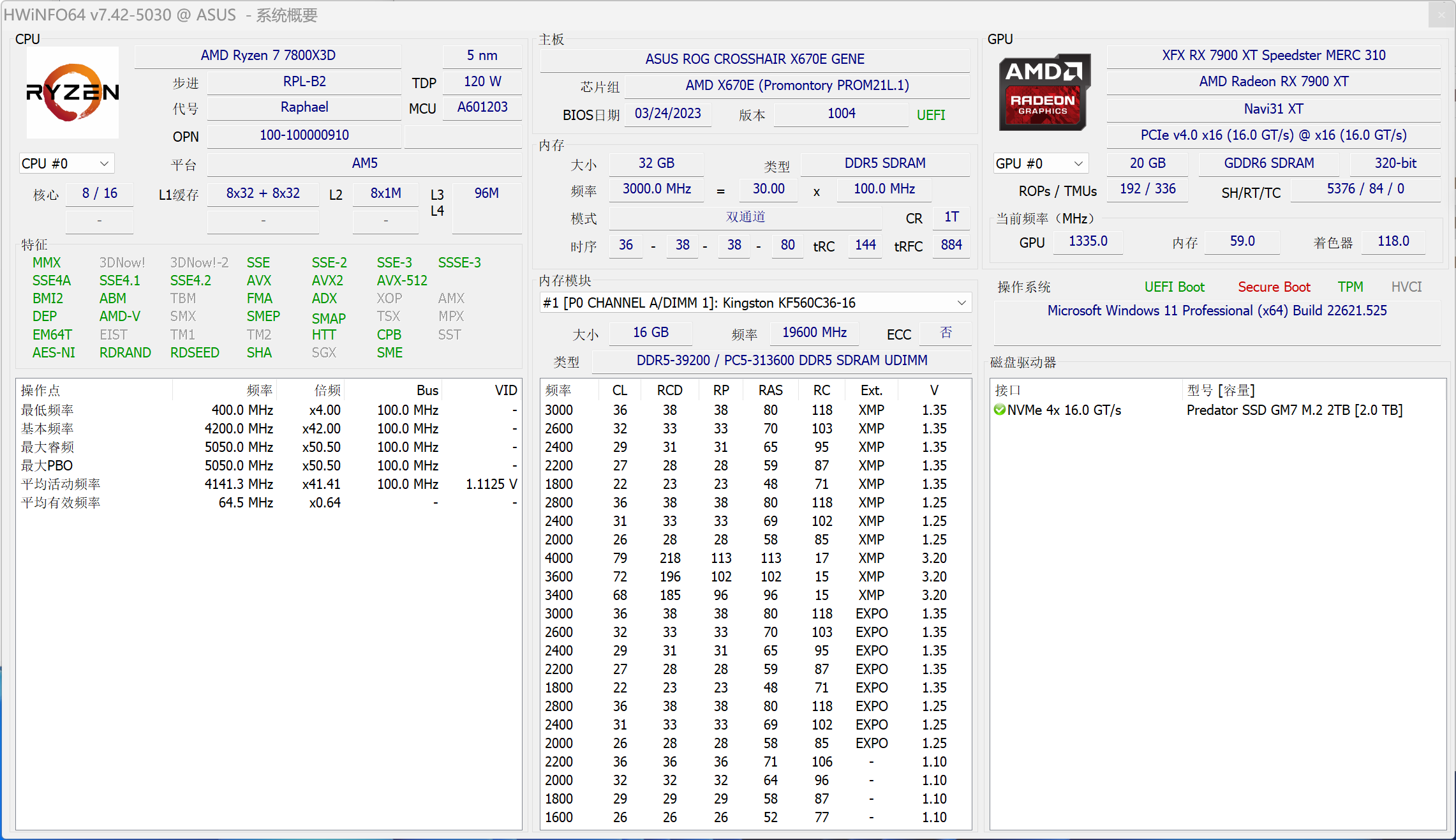
Task: Click the UEFI label next to BIOS version
Action: [931, 115]
